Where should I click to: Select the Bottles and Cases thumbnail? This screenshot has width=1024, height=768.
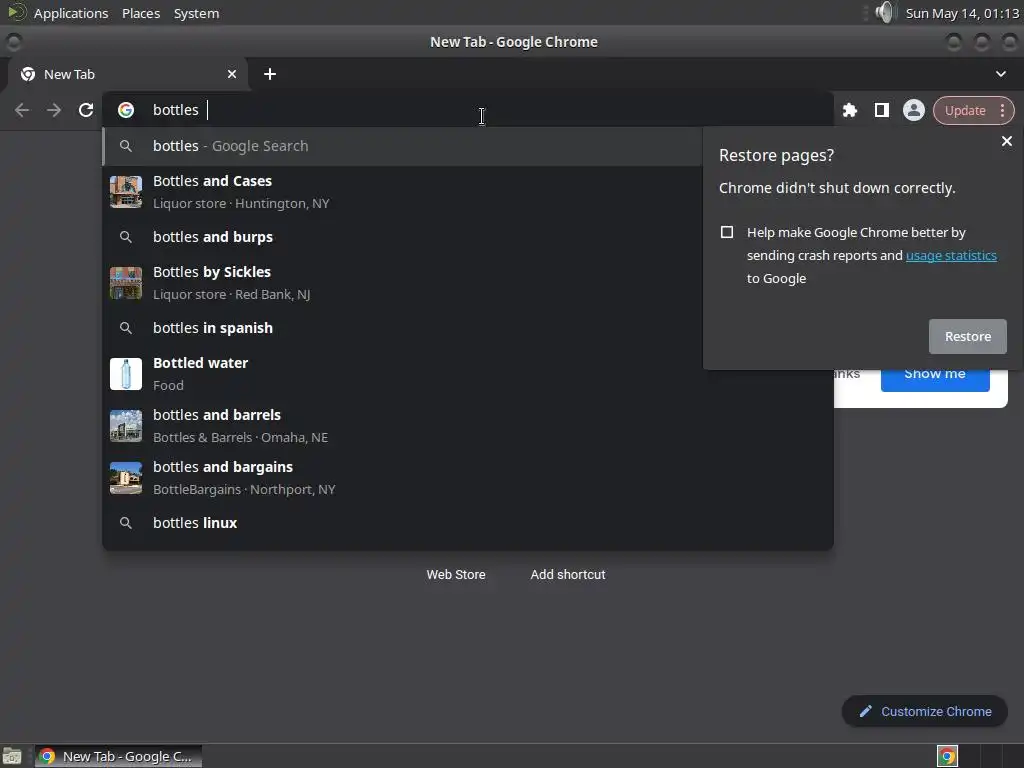[x=126, y=191]
